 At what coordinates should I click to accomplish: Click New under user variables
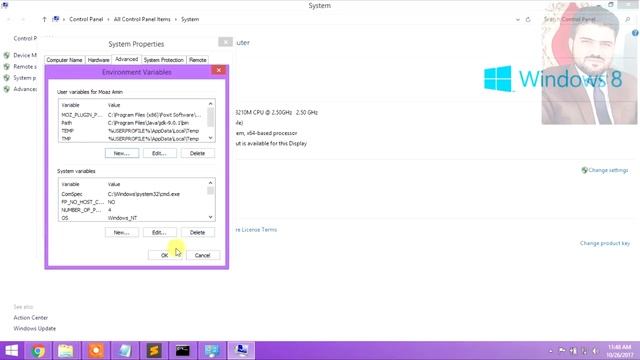[x=122, y=153]
